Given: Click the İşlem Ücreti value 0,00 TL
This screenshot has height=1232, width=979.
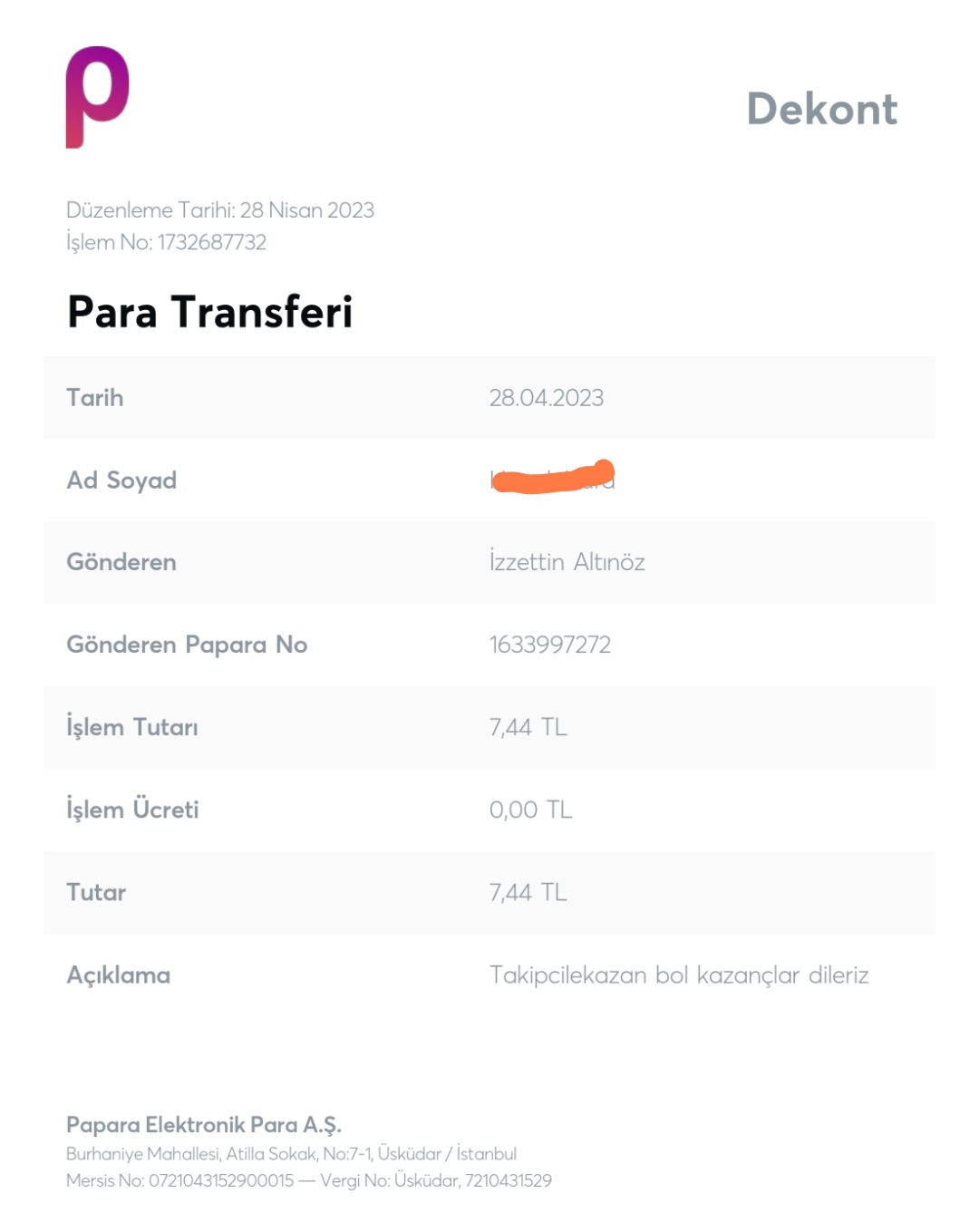Looking at the screenshot, I should tap(531, 810).
